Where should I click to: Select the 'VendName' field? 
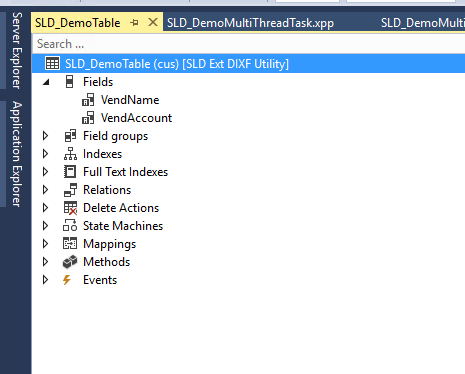130,100
